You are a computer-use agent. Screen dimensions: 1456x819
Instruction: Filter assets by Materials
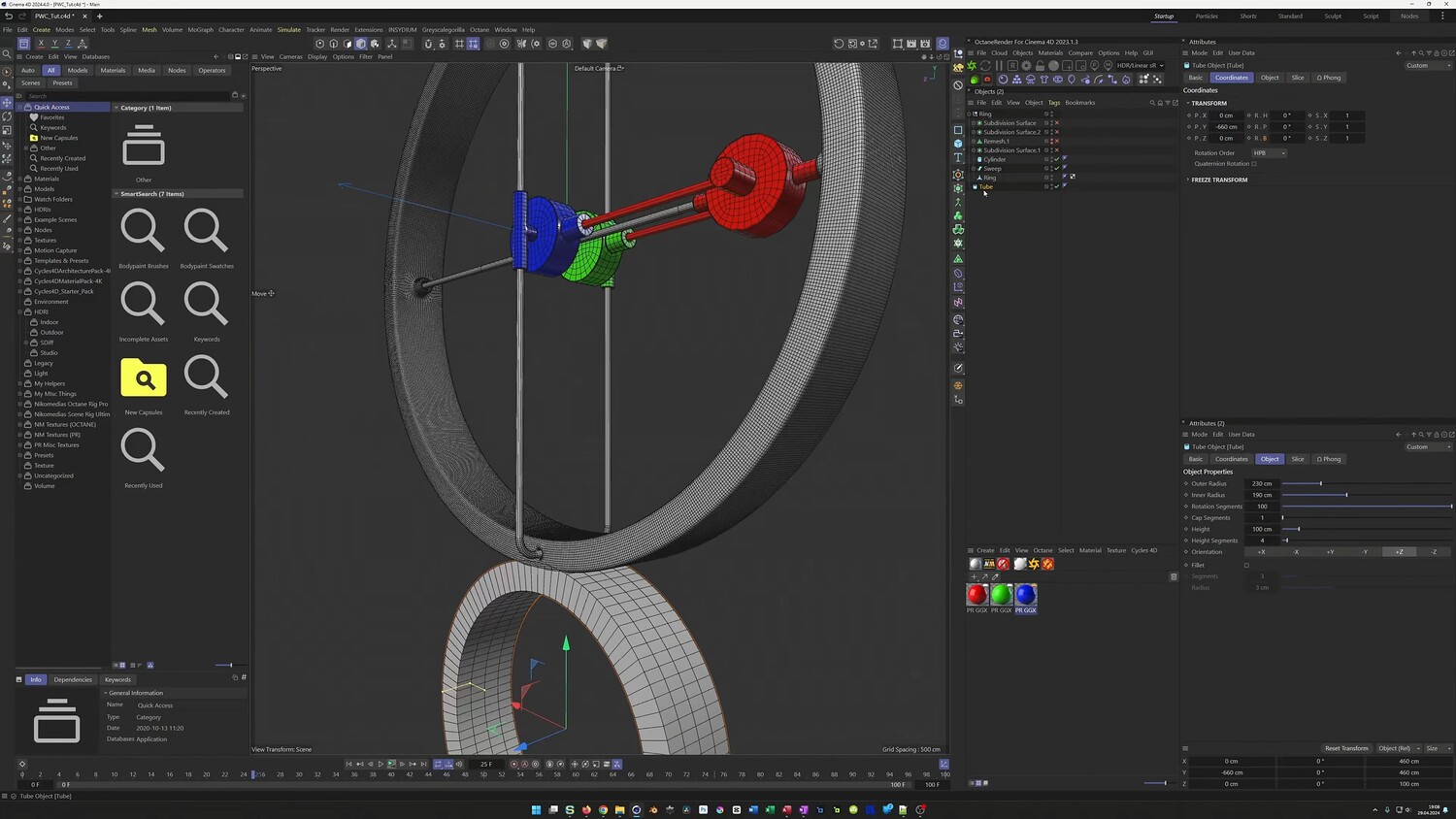113,70
